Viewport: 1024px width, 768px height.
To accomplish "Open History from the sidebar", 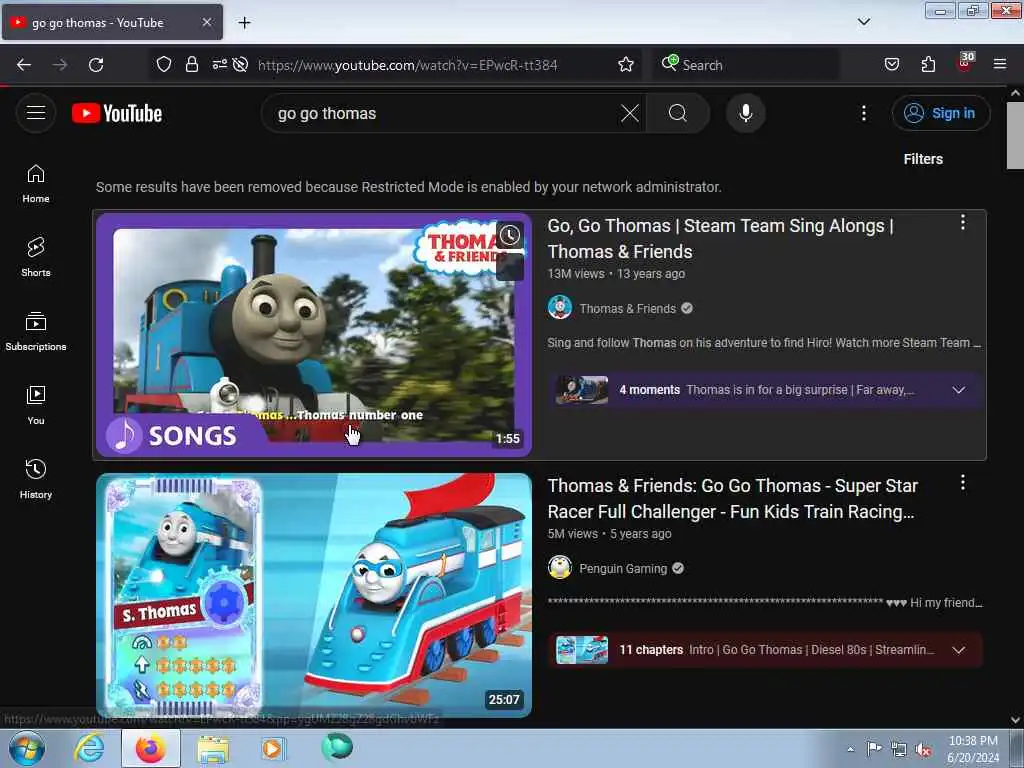I will (36, 479).
